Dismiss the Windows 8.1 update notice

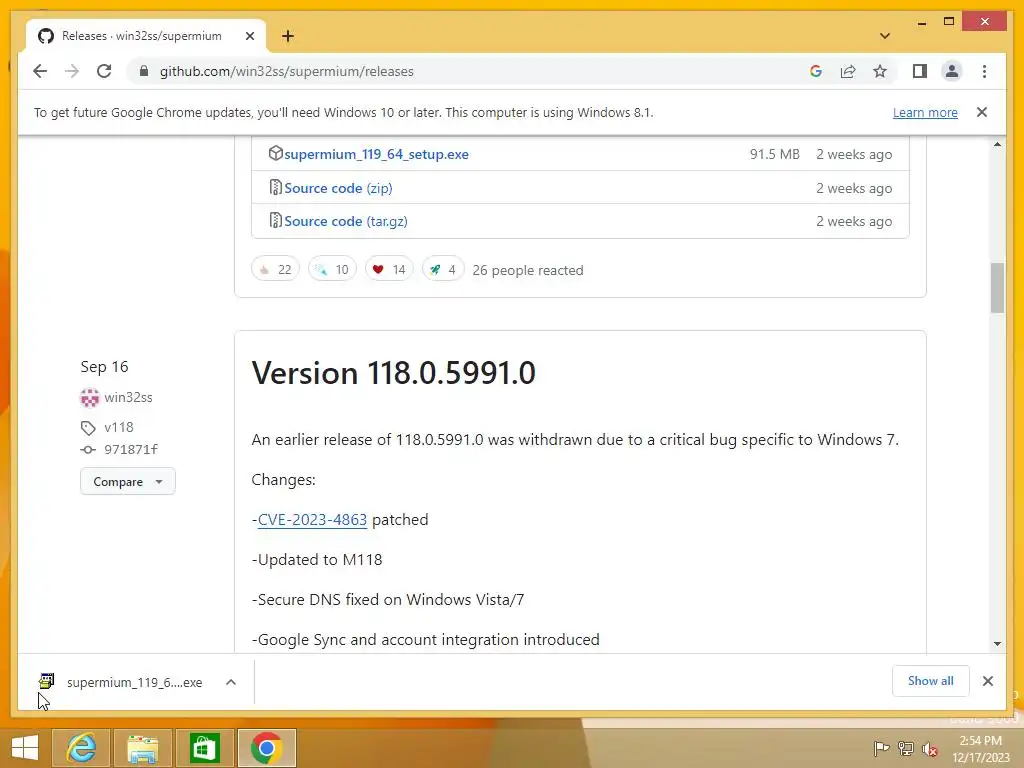[x=982, y=112]
